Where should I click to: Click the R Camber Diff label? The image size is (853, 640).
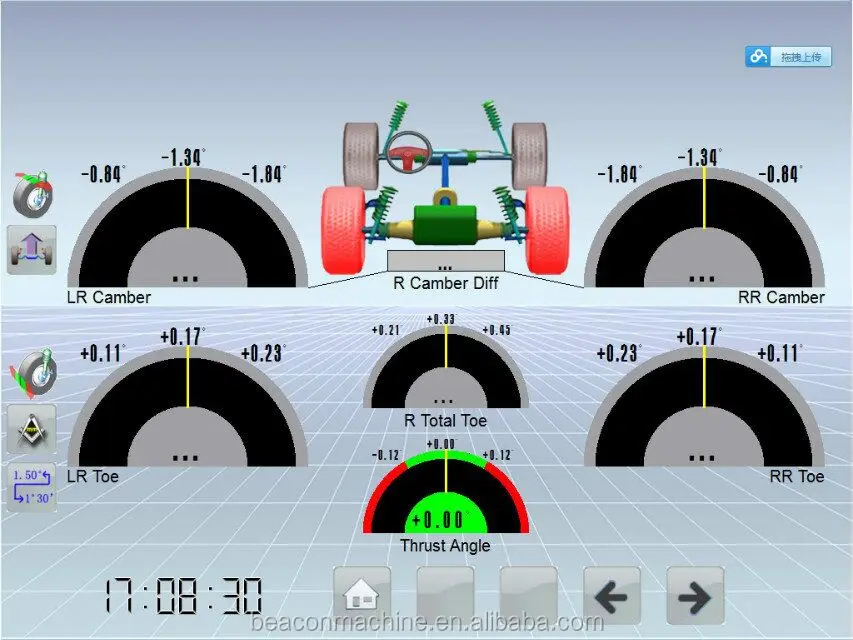pyautogui.click(x=446, y=283)
